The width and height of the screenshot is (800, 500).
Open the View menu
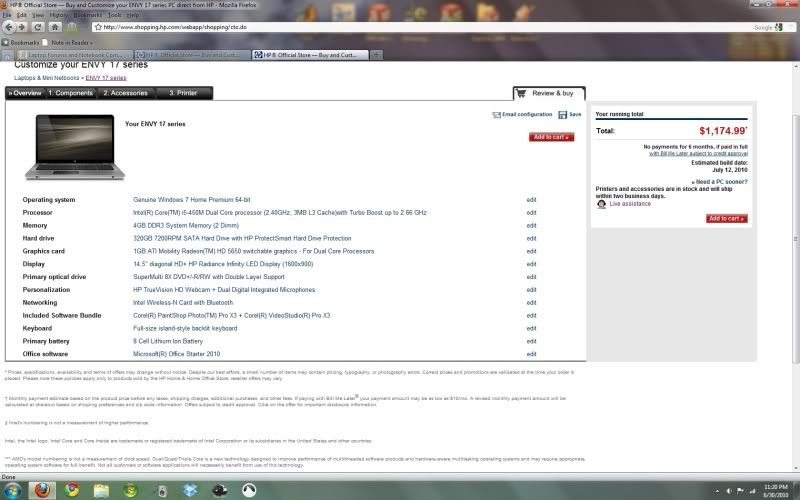(38, 15)
